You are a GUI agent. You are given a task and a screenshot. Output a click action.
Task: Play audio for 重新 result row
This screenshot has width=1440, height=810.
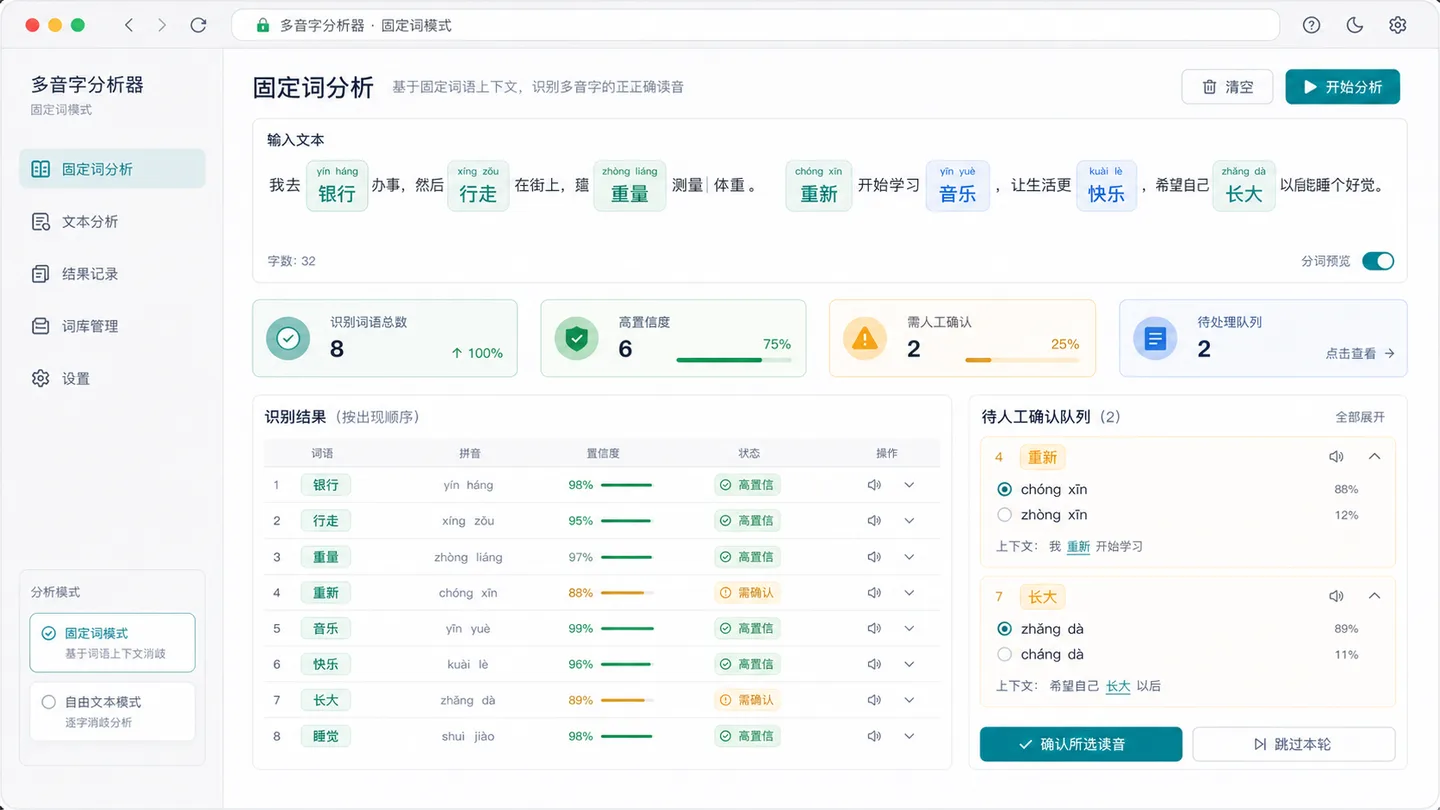pyautogui.click(x=874, y=593)
